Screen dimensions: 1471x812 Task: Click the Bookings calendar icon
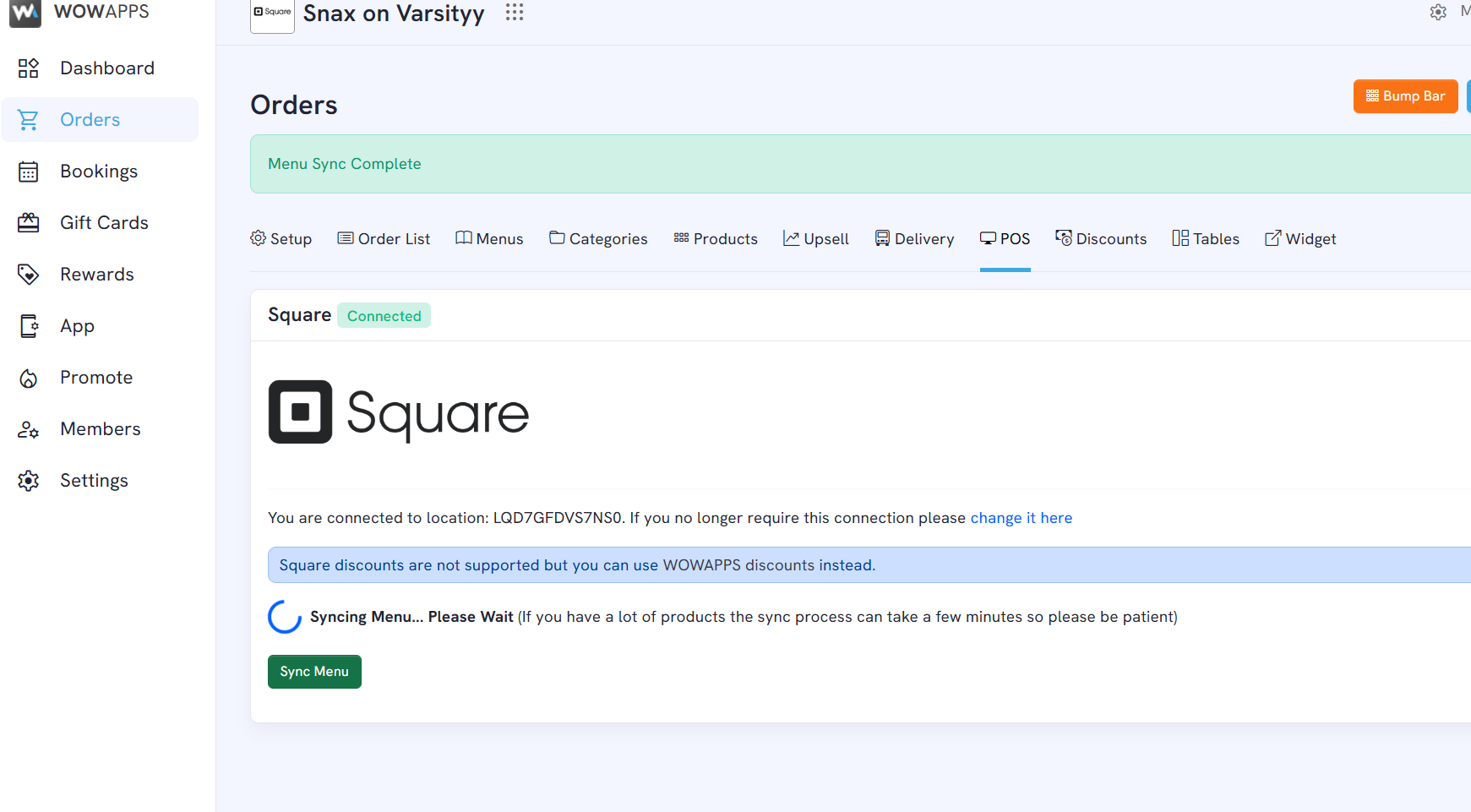29,172
